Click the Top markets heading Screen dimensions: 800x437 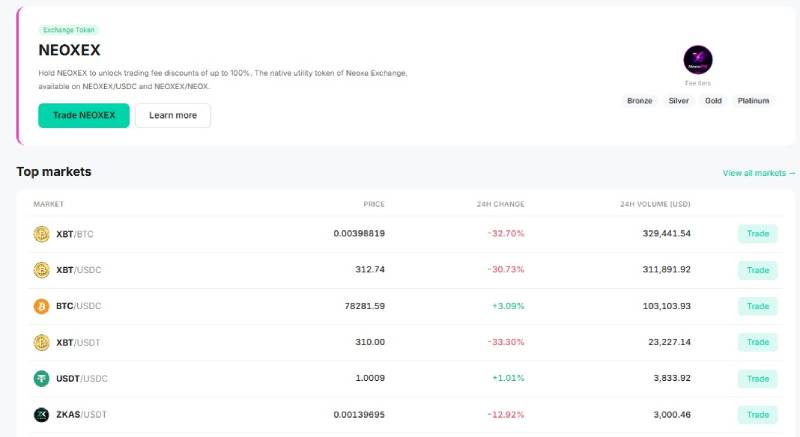point(54,172)
